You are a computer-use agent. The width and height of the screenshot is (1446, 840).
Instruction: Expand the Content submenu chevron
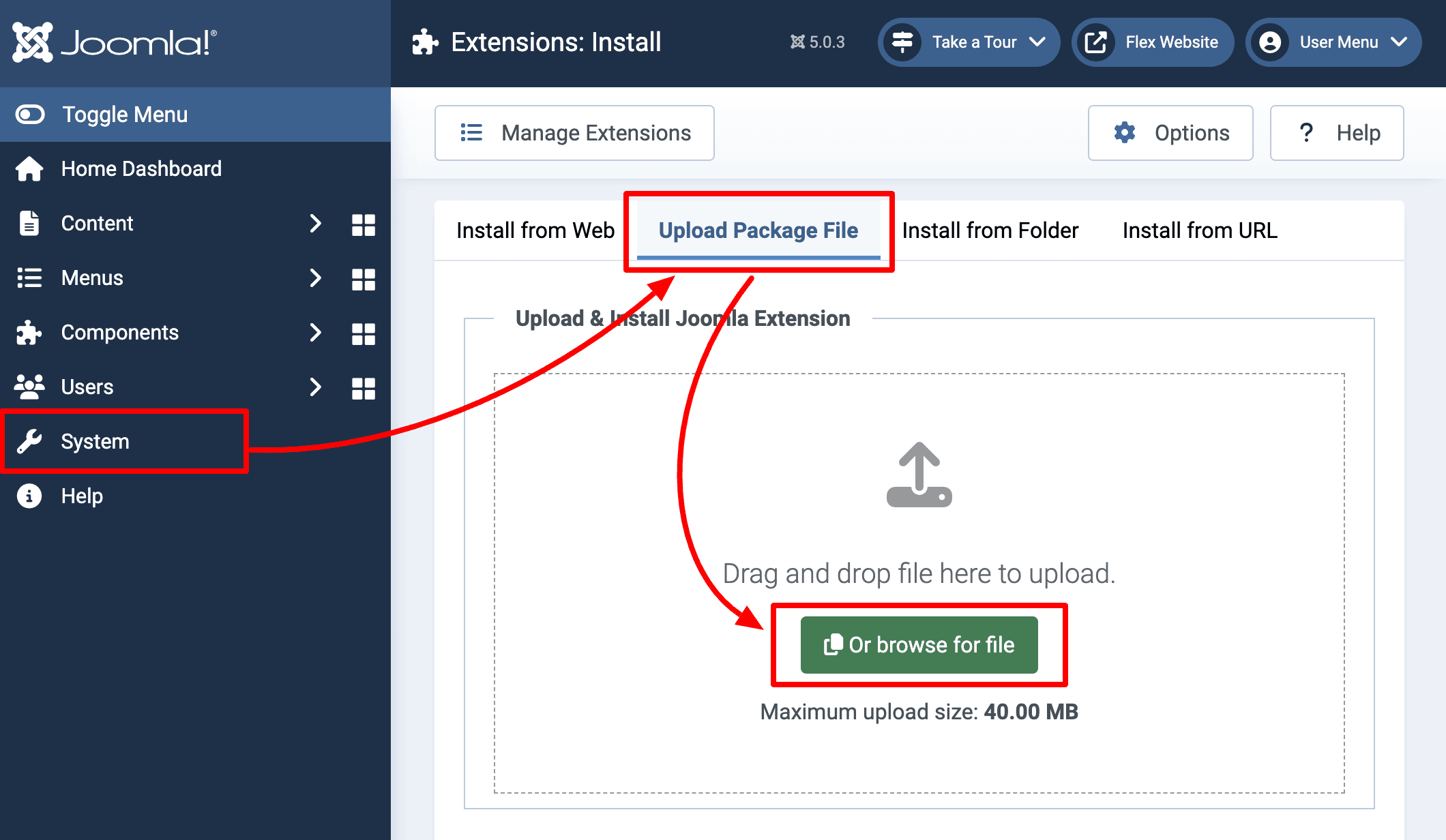(316, 223)
